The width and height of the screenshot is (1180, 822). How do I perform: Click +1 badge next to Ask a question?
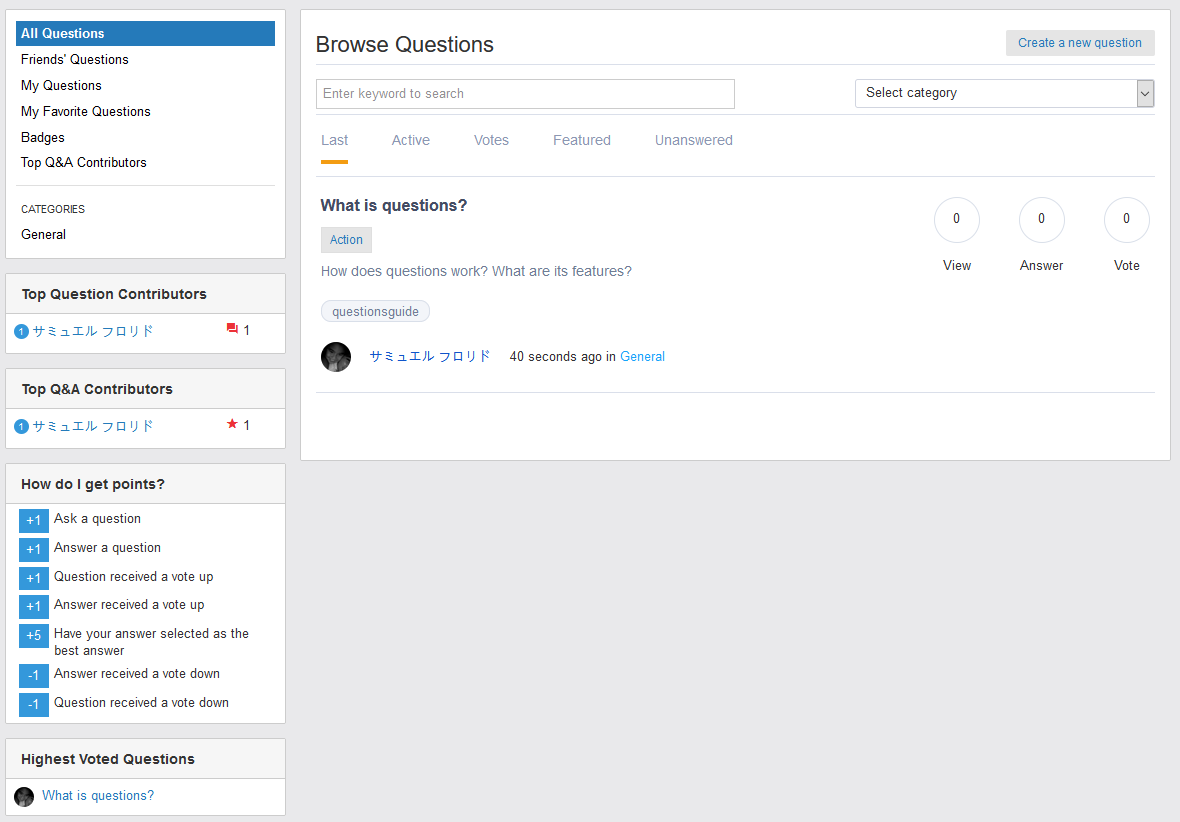click(34, 520)
